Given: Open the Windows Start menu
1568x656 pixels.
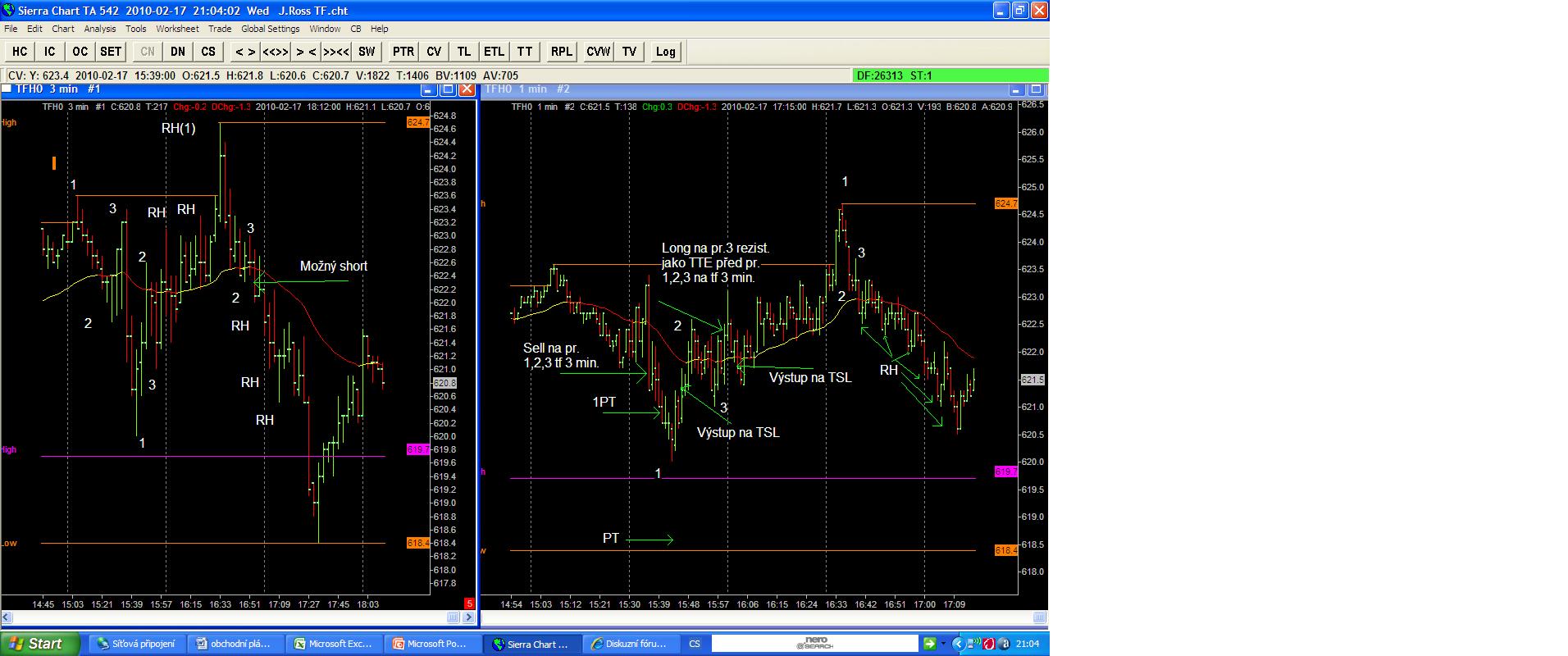Looking at the screenshot, I should tap(40, 644).
